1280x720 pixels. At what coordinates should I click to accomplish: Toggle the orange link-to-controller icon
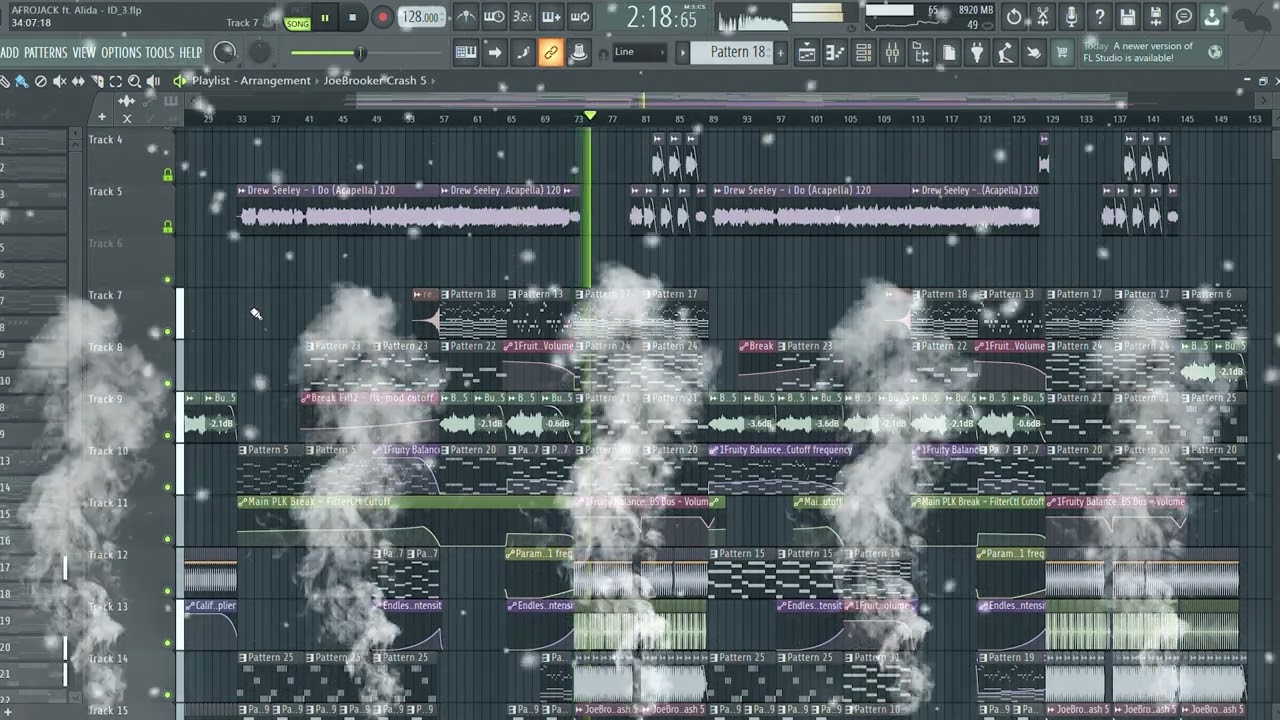click(x=551, y=53)
